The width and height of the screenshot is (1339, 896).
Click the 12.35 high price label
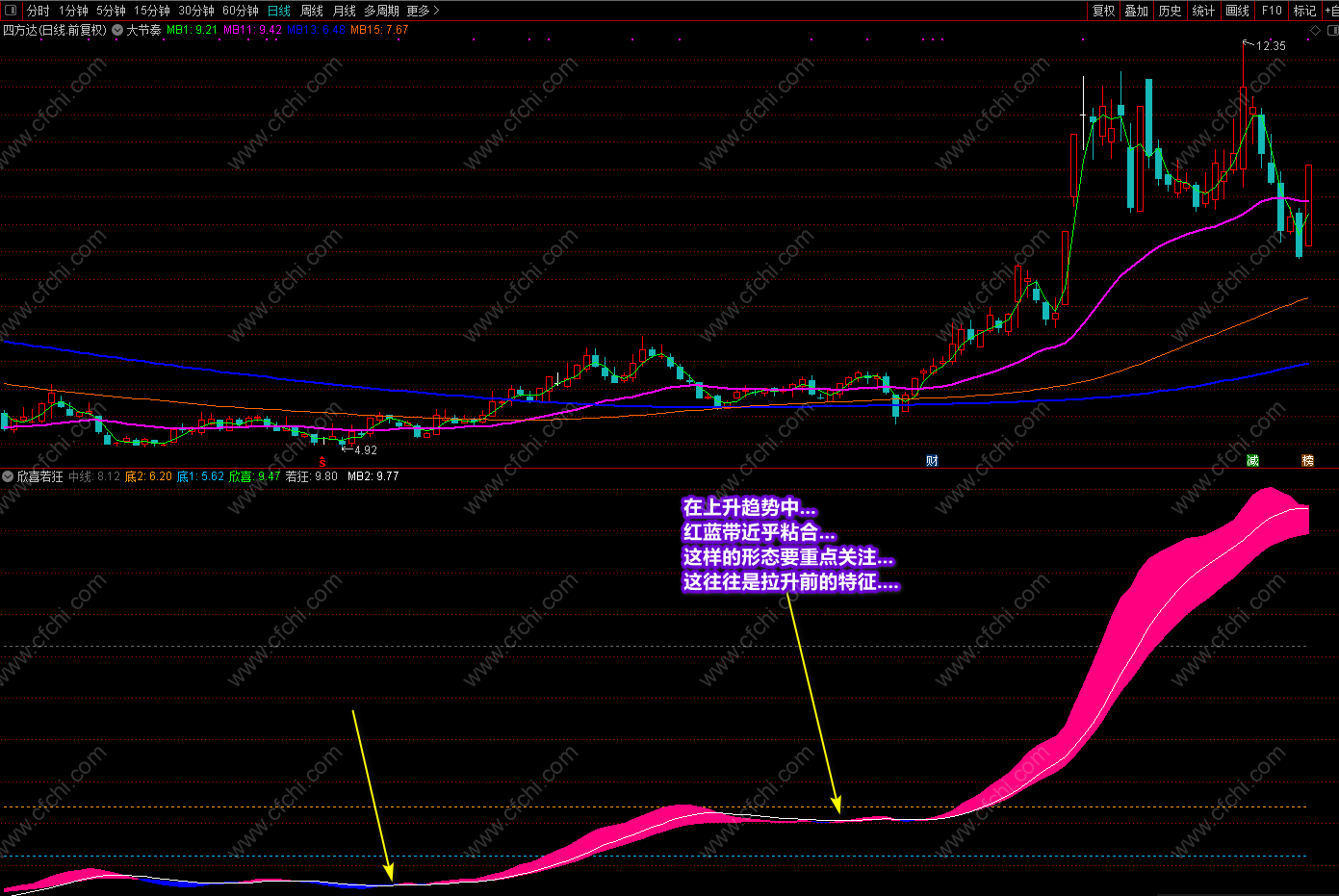tap(1271, 45)
